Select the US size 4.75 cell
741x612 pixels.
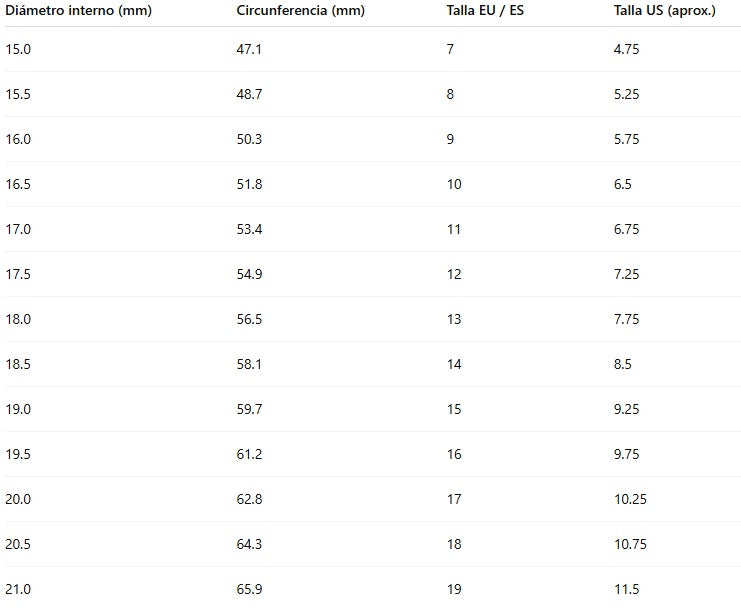626,49
